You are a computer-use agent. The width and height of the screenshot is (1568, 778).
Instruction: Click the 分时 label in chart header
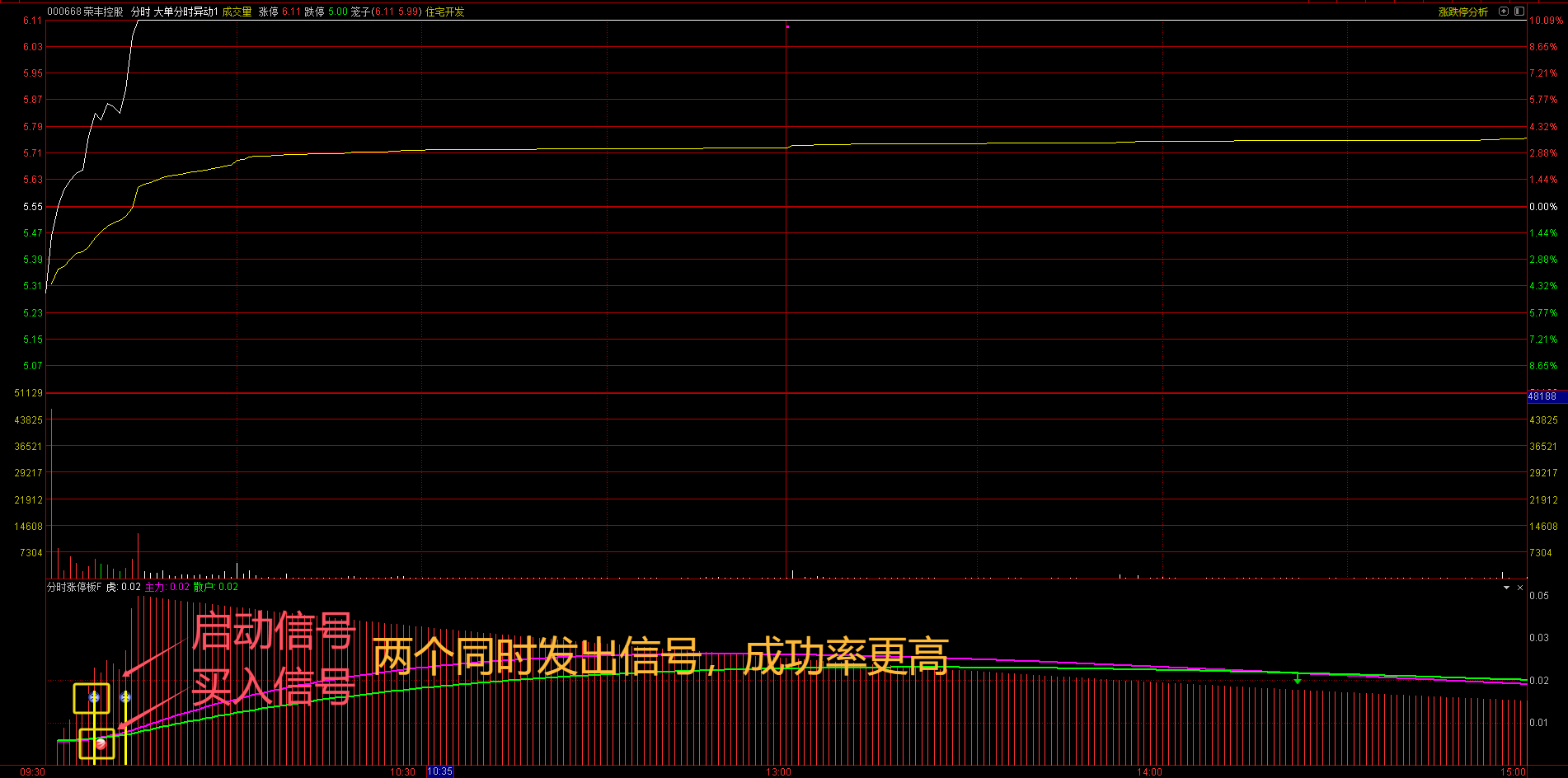(x=141, y=12)
